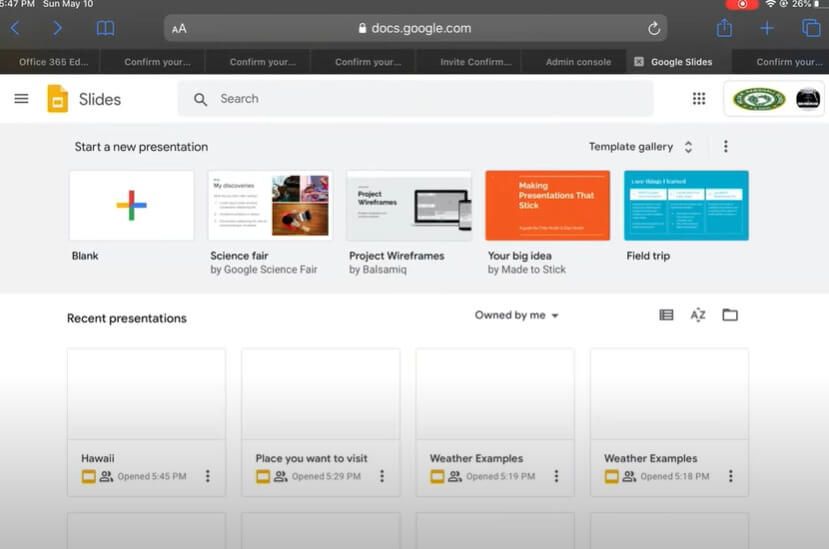
Task: Tap the AA reader text size button
Action: click(x=179, y=29)
